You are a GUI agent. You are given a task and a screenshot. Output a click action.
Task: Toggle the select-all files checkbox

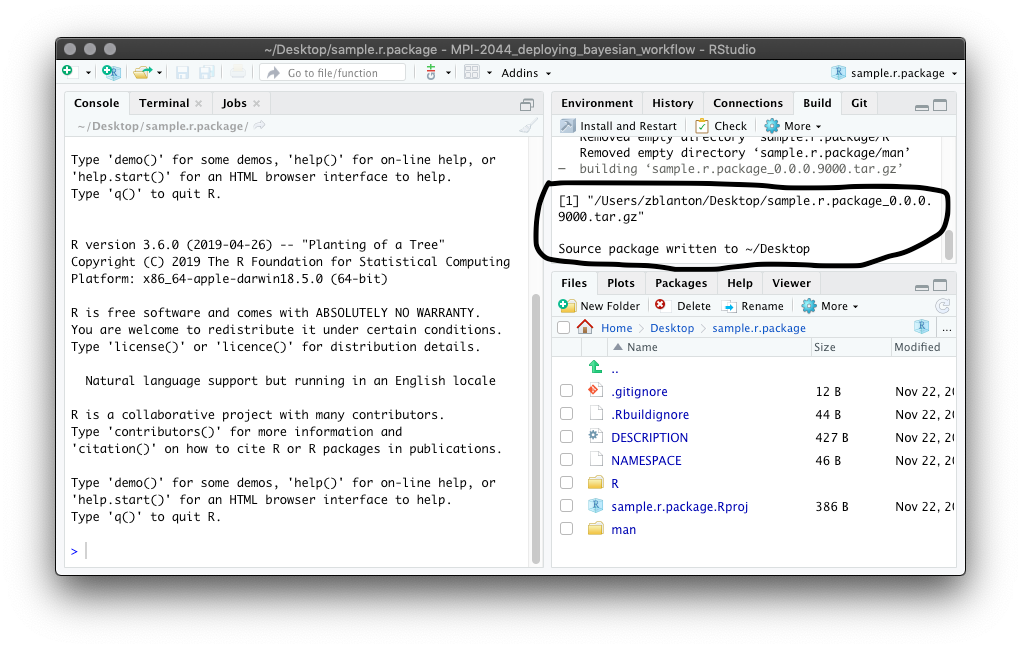coord(564,327)
